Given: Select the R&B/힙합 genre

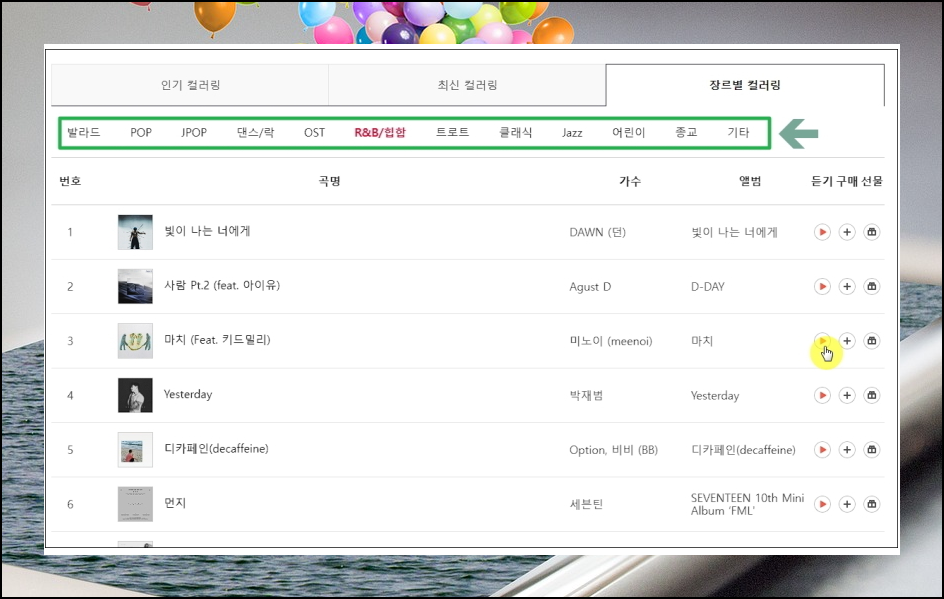Looking at the screenshot, I should pyautogui.click(x=380, y=132).
